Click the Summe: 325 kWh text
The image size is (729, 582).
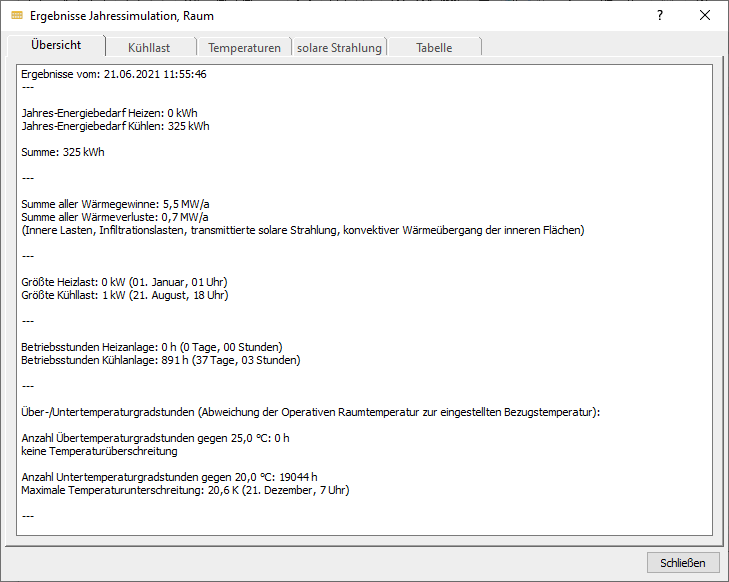(63, 152)
